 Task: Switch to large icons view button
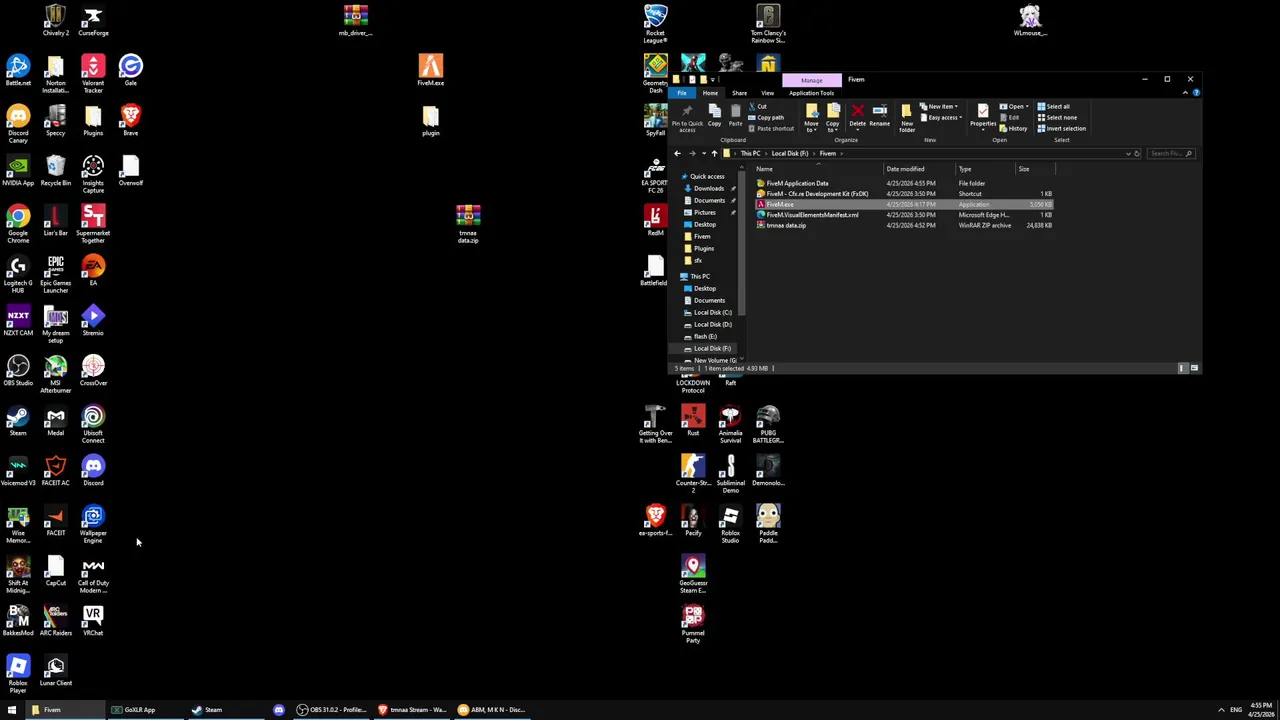coord(1194,368)
